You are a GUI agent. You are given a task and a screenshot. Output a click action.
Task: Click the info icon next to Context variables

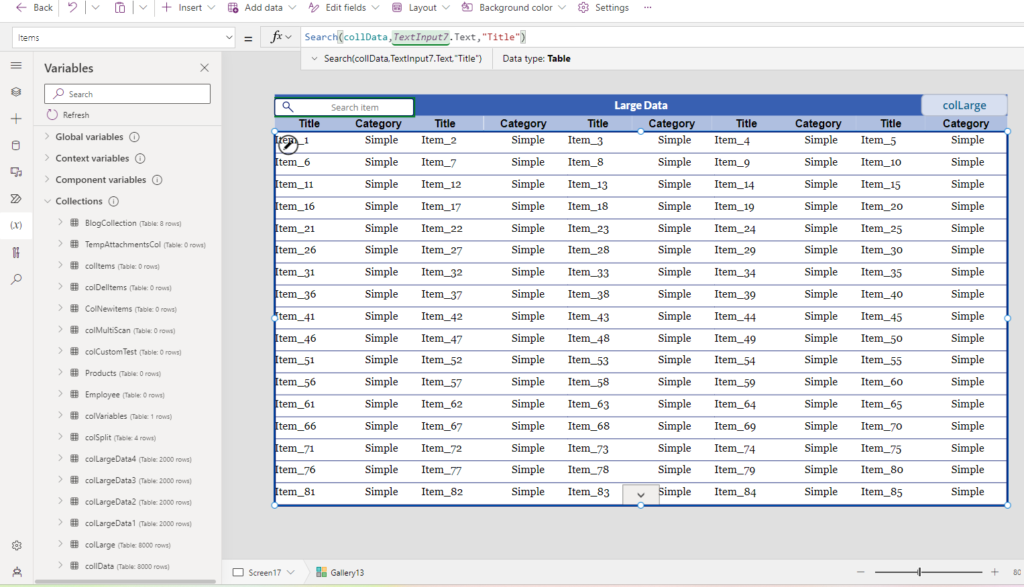pyautogui.click(x=140, y=159)
